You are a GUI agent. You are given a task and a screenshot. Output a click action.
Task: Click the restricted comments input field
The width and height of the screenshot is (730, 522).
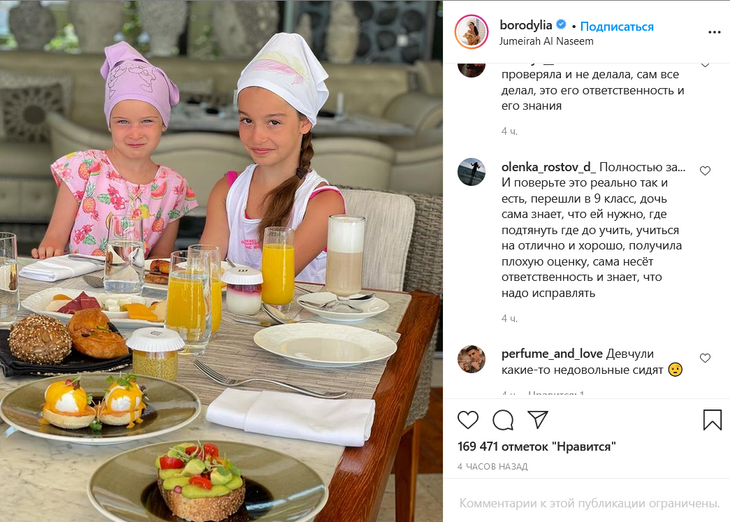(589, 503)
